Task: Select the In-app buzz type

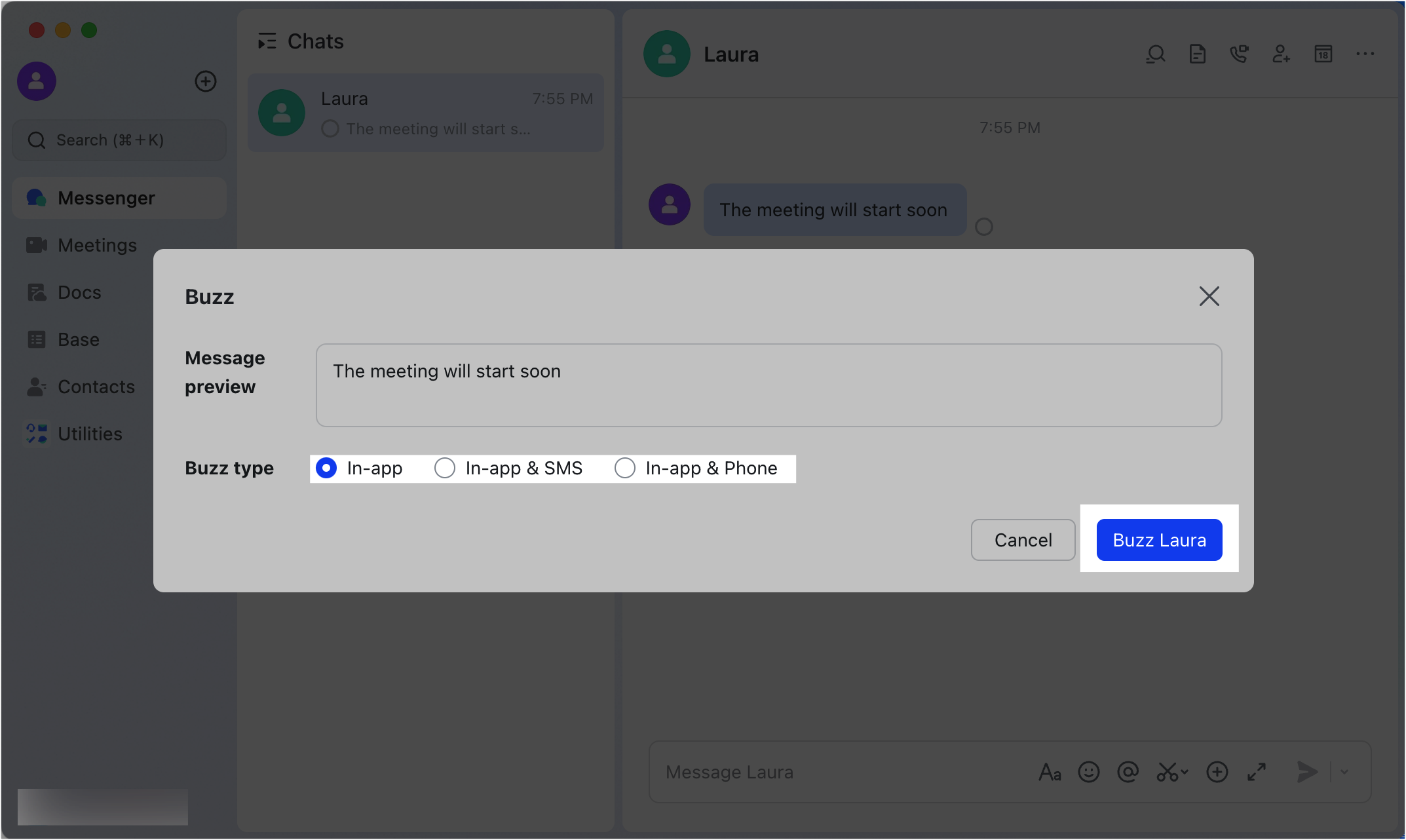Action: (326, 468)
